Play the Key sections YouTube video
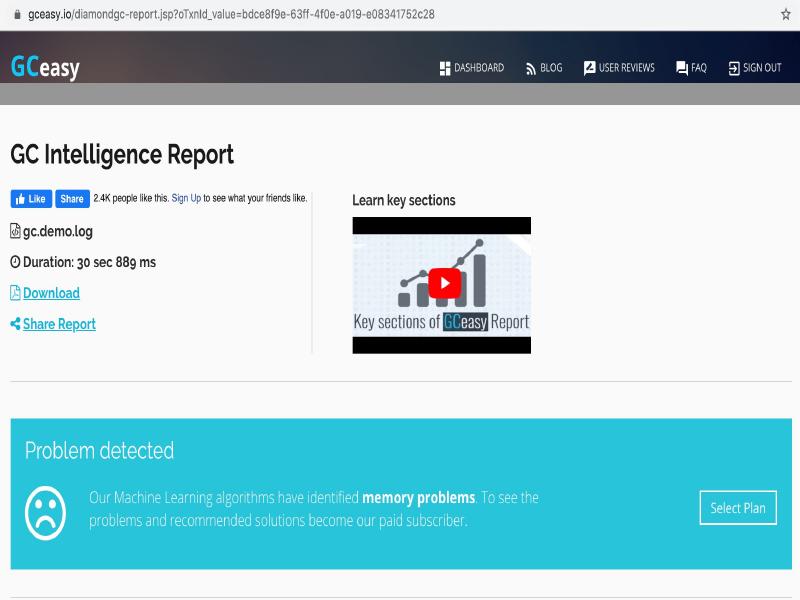This screenshot has height=600, width=800. click(x=441, y=284)
